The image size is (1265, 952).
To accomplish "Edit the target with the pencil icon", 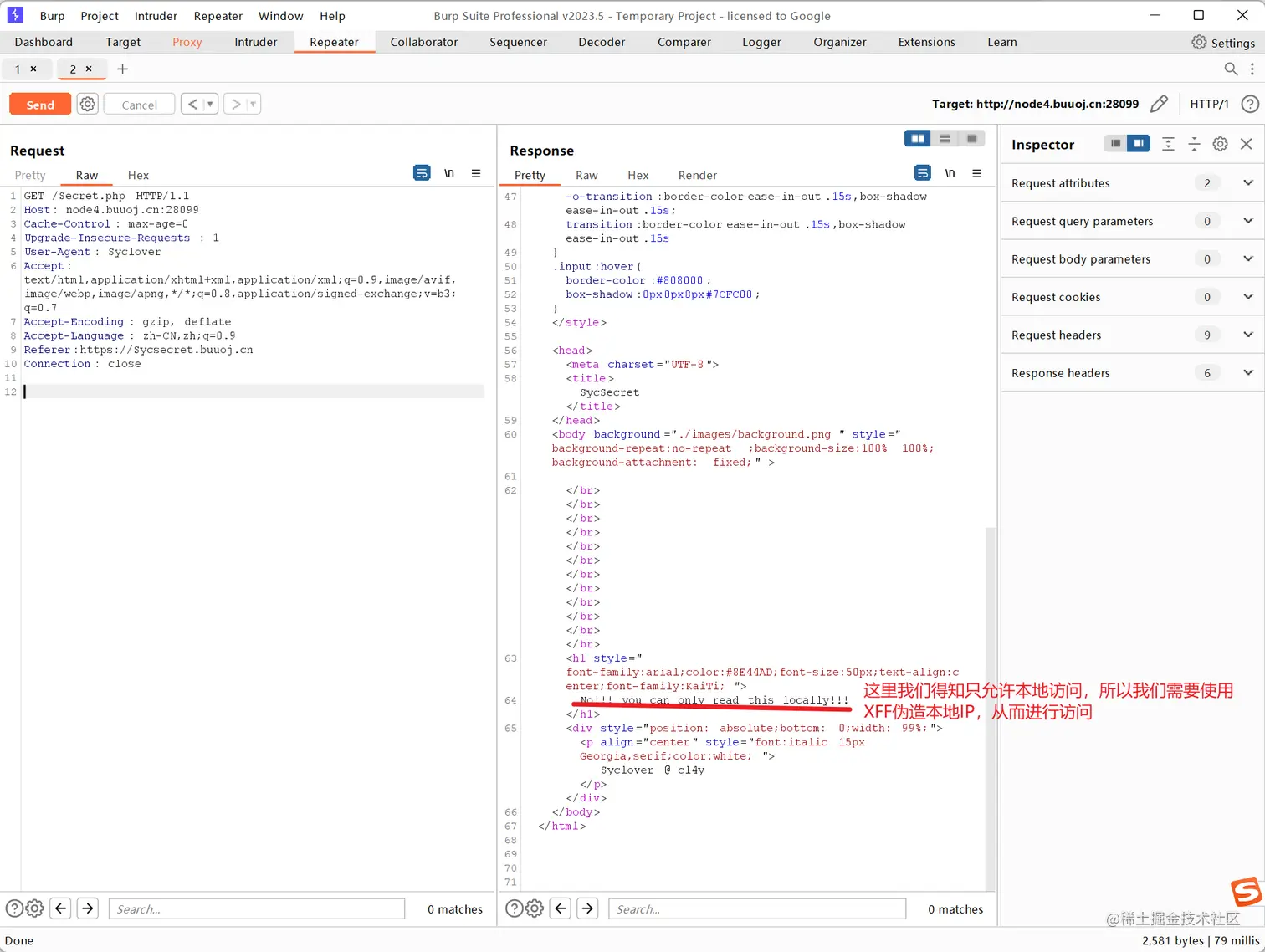I will click(x=1159, y=104).
